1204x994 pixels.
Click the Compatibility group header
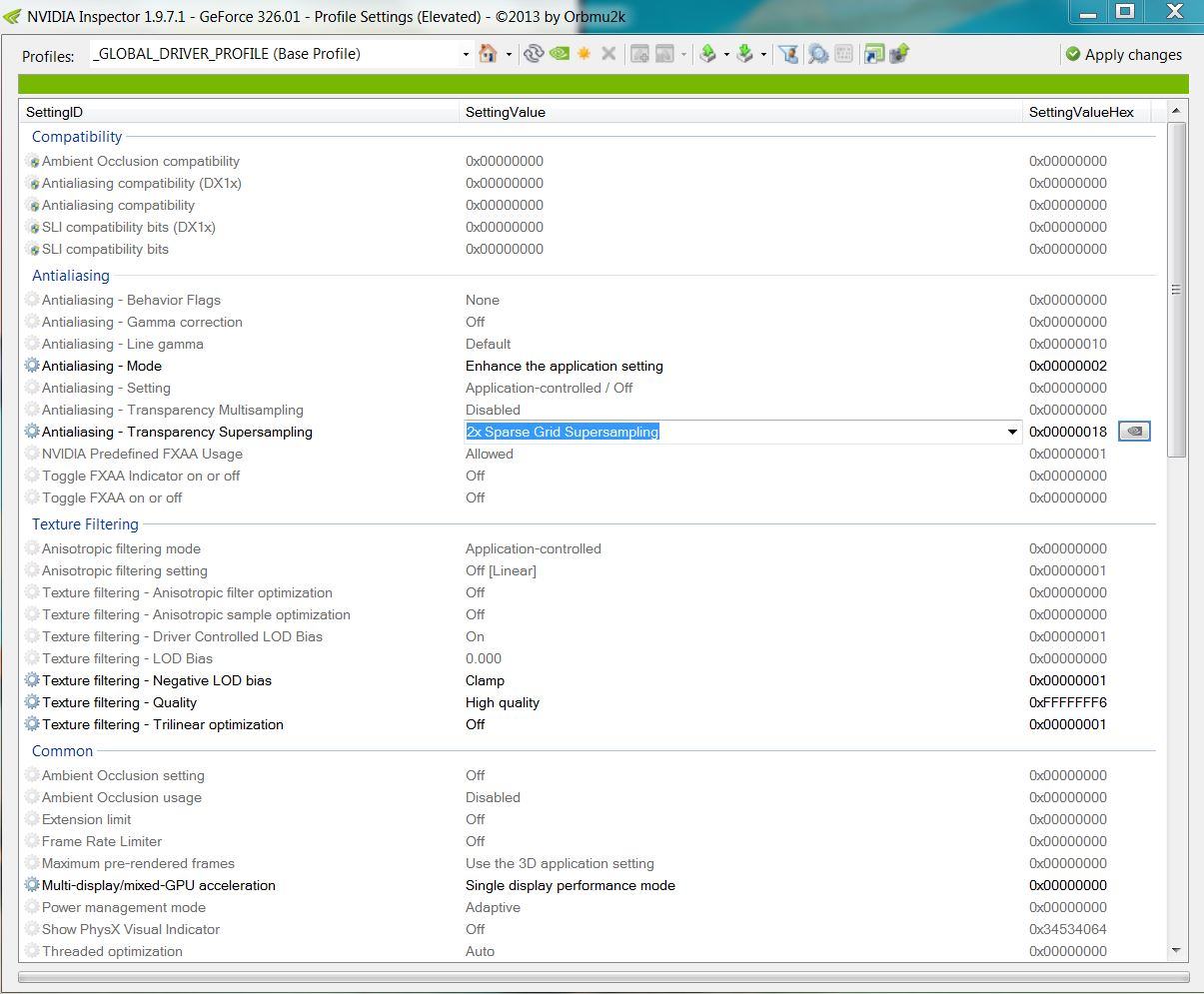click(x=77, y=137)
